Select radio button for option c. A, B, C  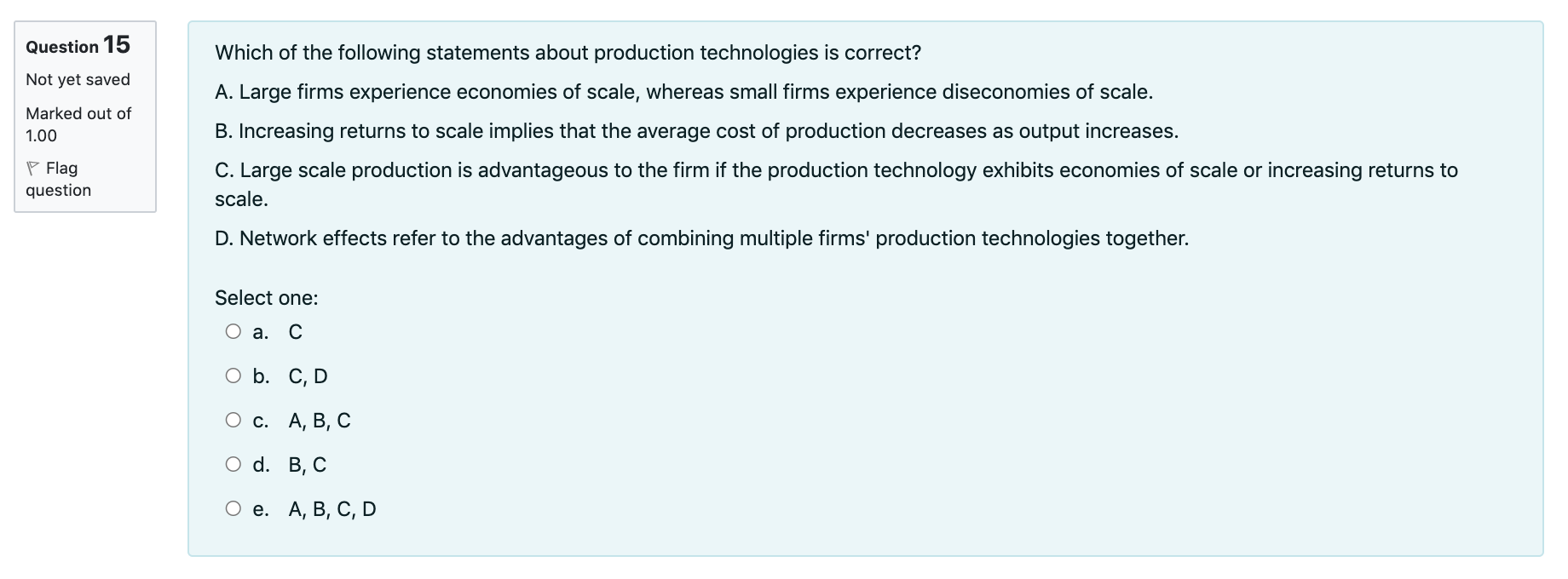(232, 420)
